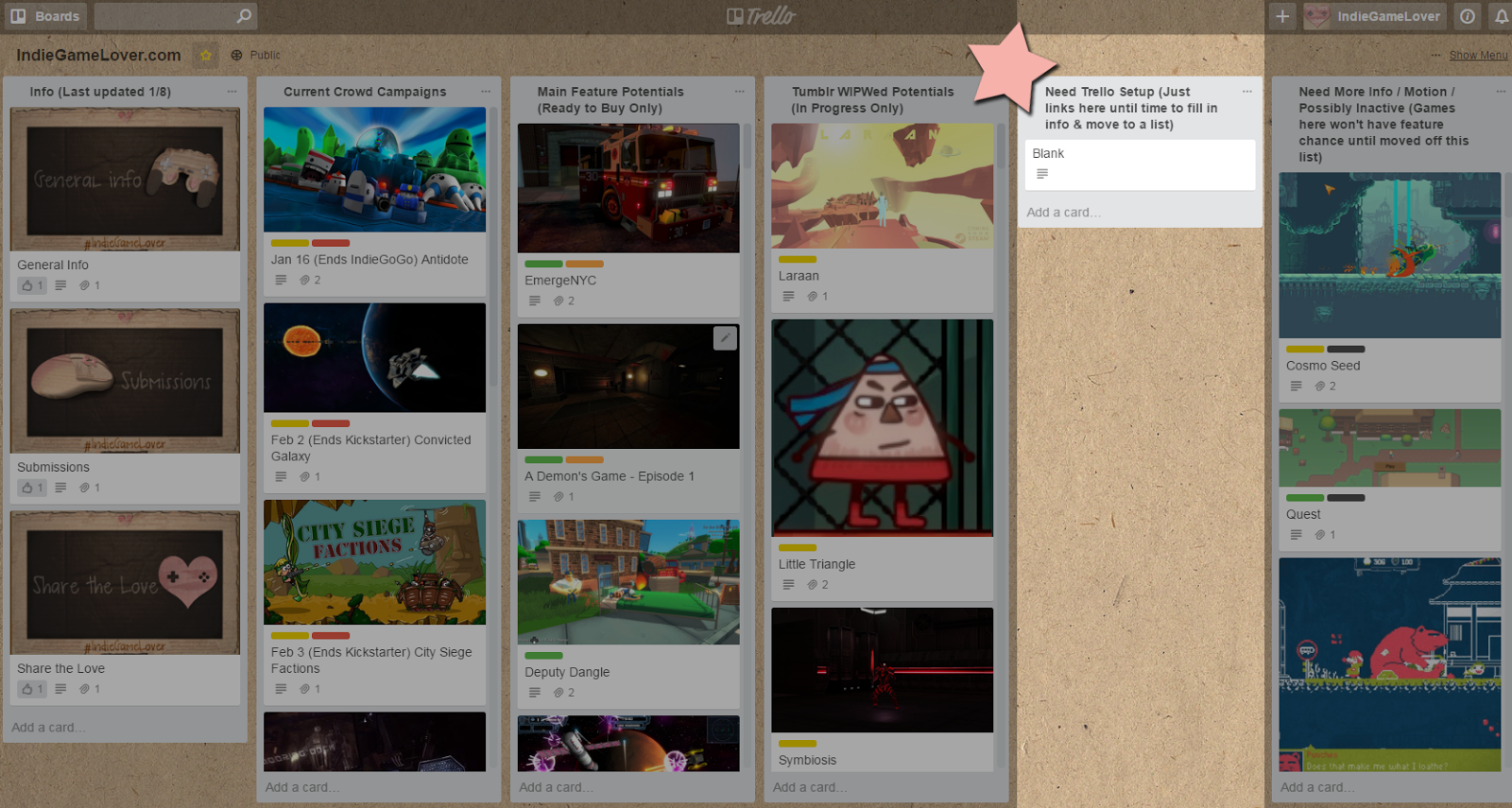This screenshot has width=1512, height=808.
Task: Click the description icon on Blank card
Action: pos(1042,174)
